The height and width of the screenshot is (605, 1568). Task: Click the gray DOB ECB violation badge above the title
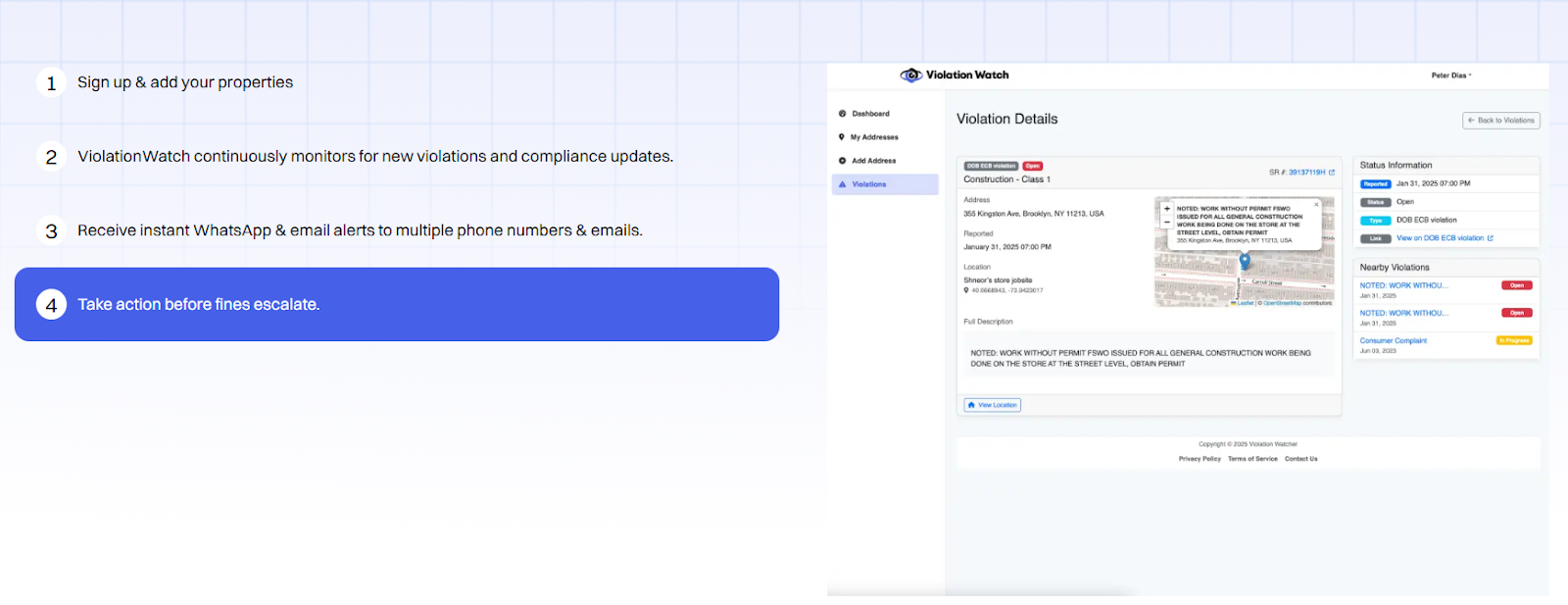(x=992, y=166)
